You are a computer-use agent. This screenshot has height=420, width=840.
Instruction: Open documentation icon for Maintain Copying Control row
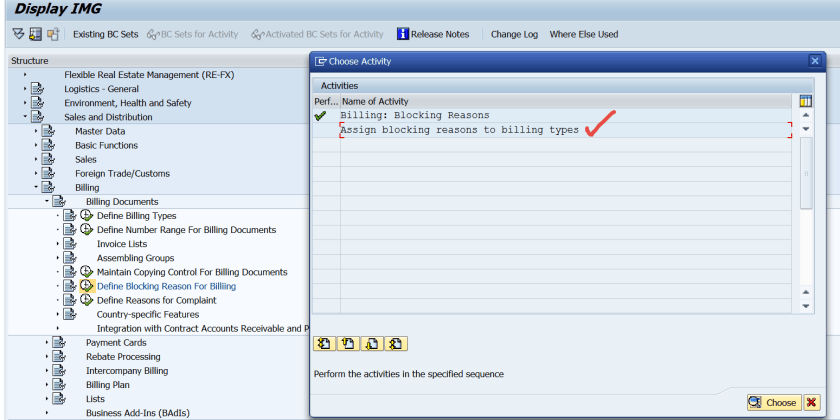[x=70, y=272]
